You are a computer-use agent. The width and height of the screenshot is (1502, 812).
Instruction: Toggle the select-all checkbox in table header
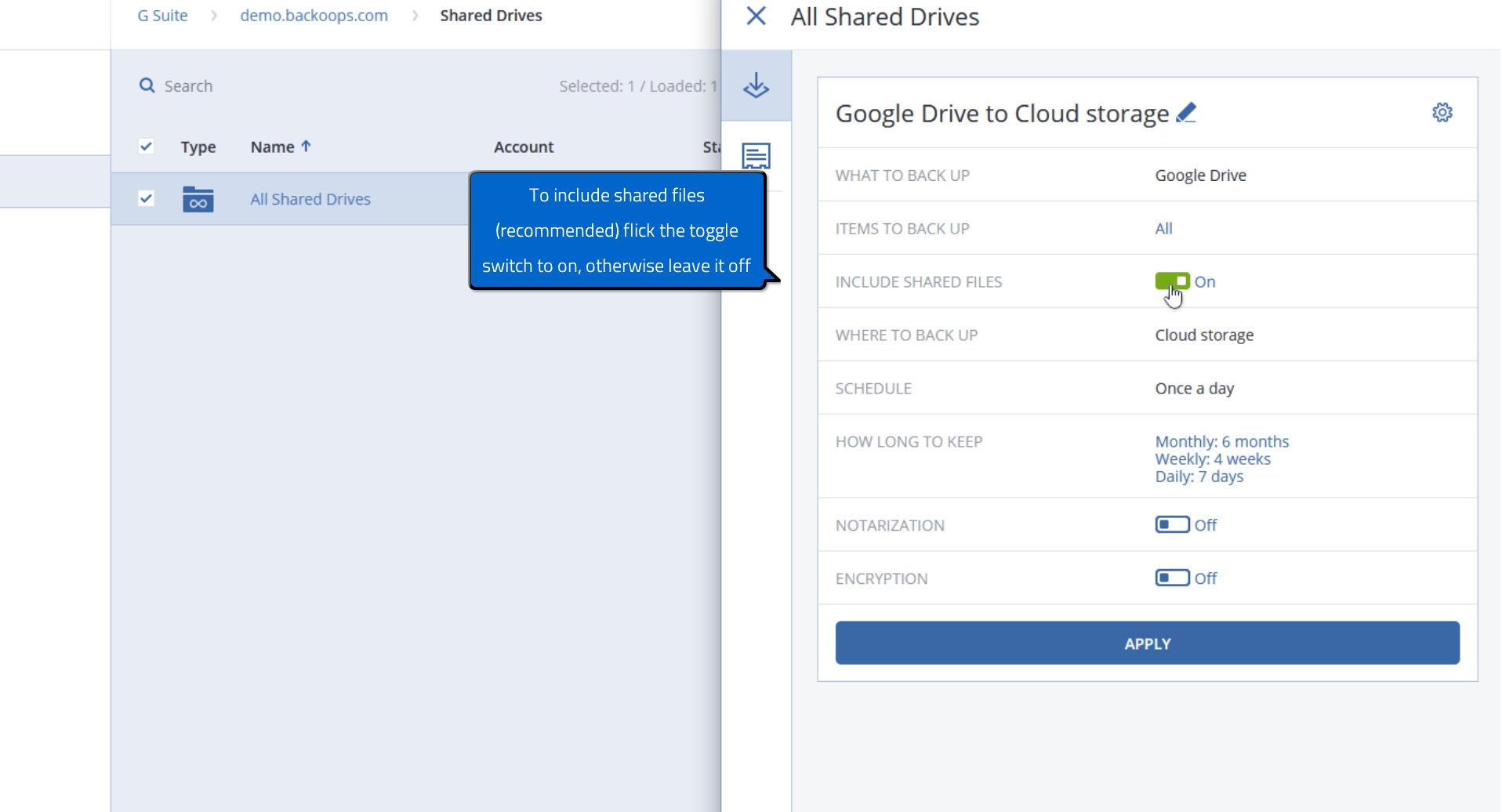(x=146, y=146)
